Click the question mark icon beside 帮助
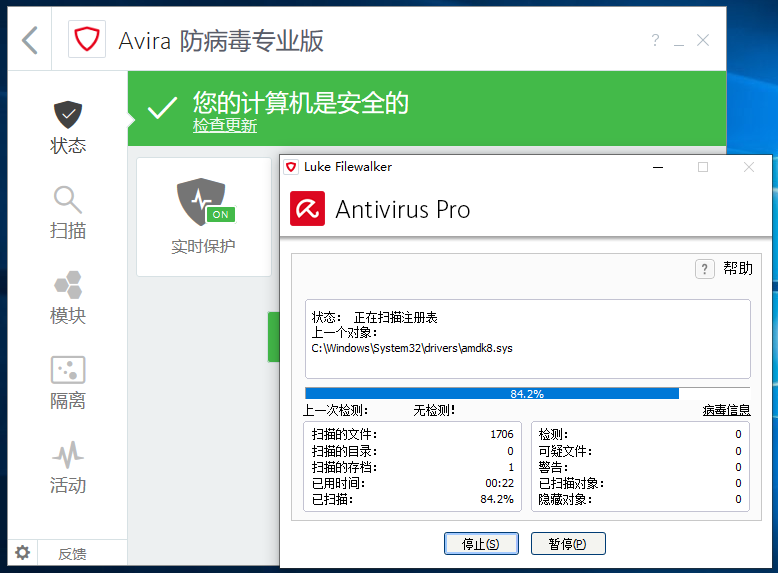This screenshot has width=778, height=573. click(705, 269)
